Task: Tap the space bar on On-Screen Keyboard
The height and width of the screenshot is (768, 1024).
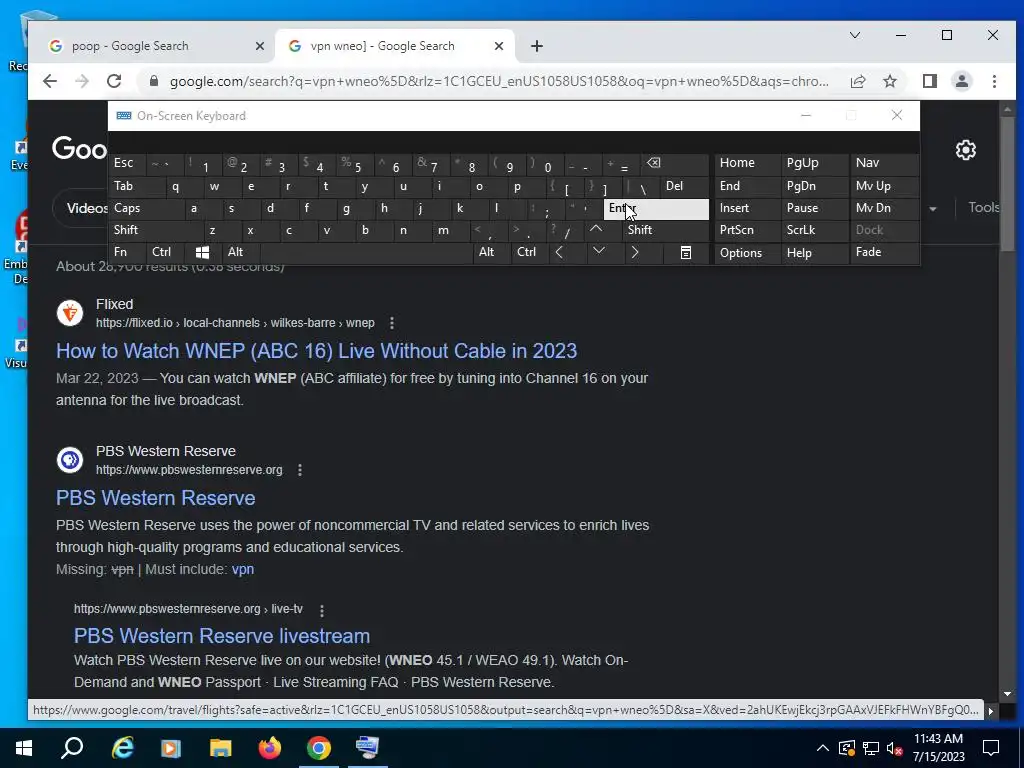Action: tap(366, 252)
